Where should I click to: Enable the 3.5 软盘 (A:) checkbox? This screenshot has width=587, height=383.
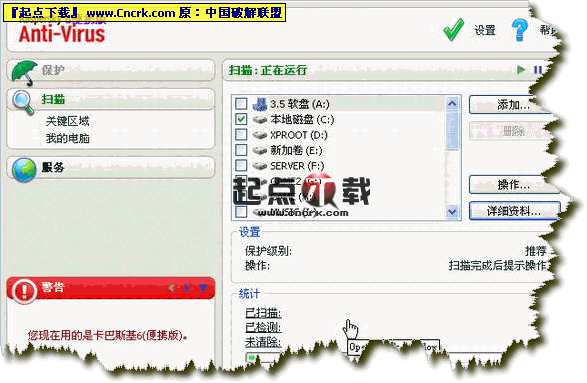pyautogui.click(x=241, y=104)
